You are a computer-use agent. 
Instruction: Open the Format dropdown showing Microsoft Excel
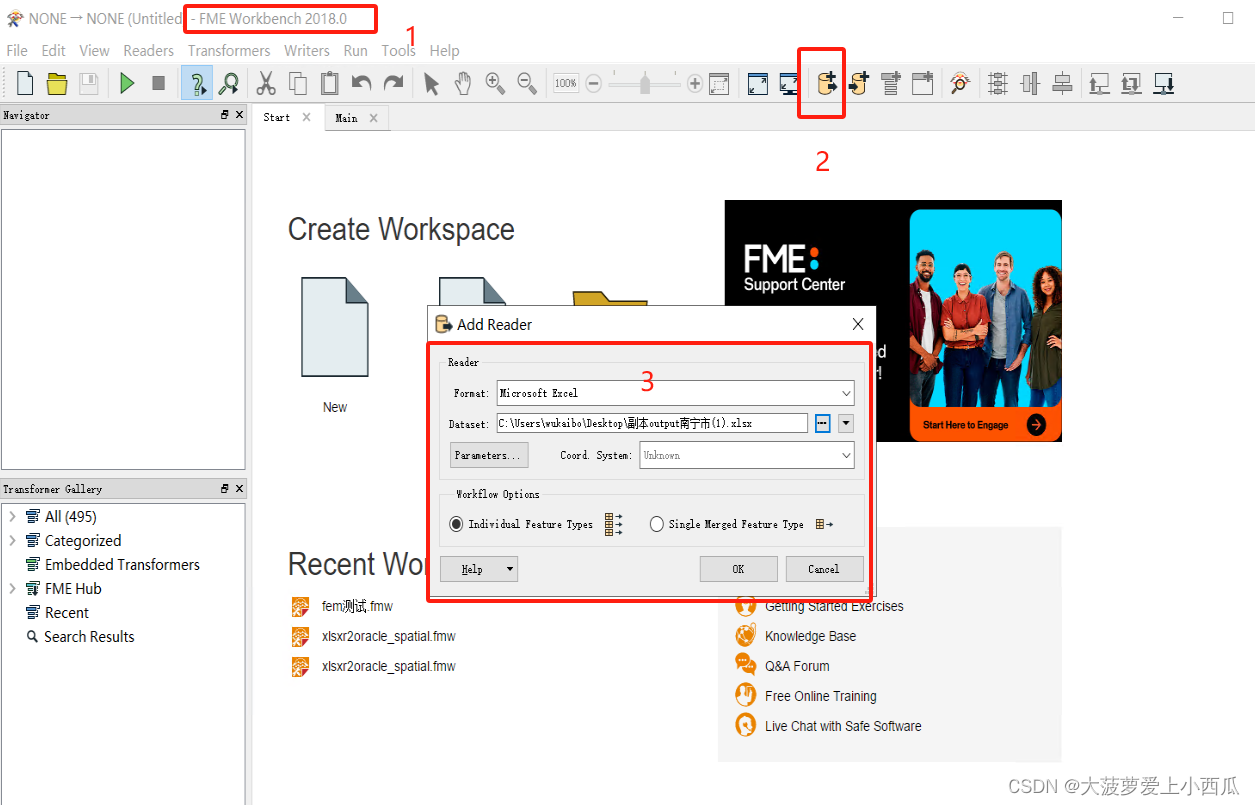point(675,393)
